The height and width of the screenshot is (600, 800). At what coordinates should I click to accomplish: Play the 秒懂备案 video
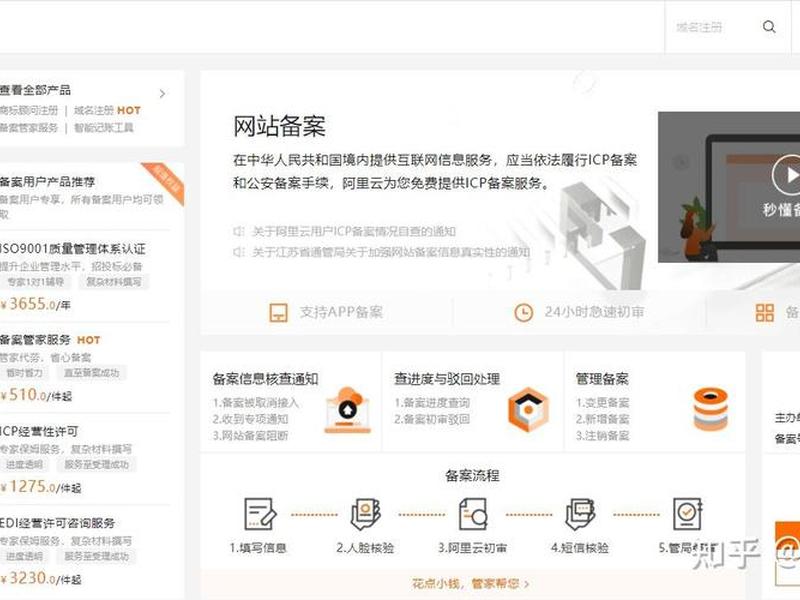click(788, 175)
